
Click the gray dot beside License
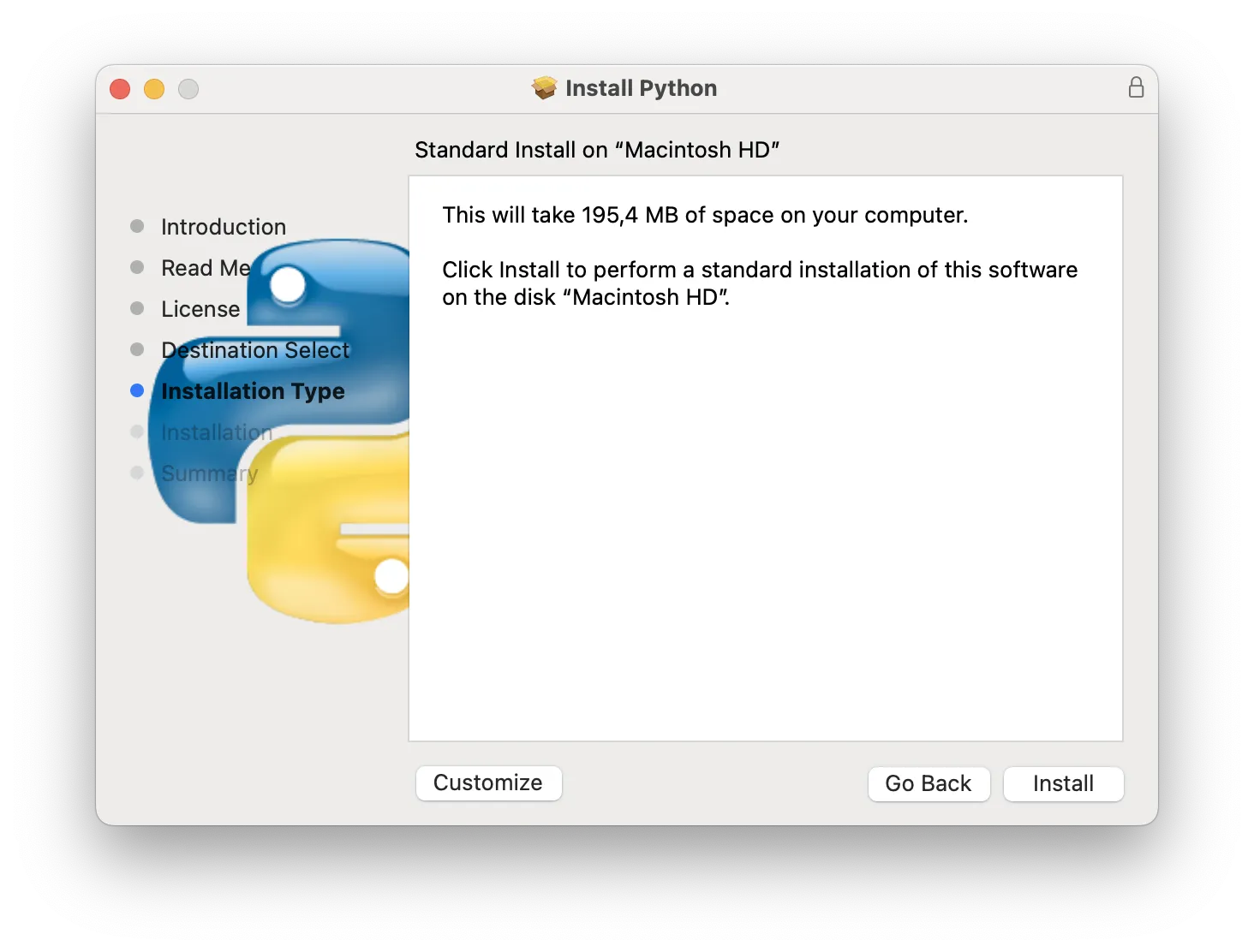137,308
